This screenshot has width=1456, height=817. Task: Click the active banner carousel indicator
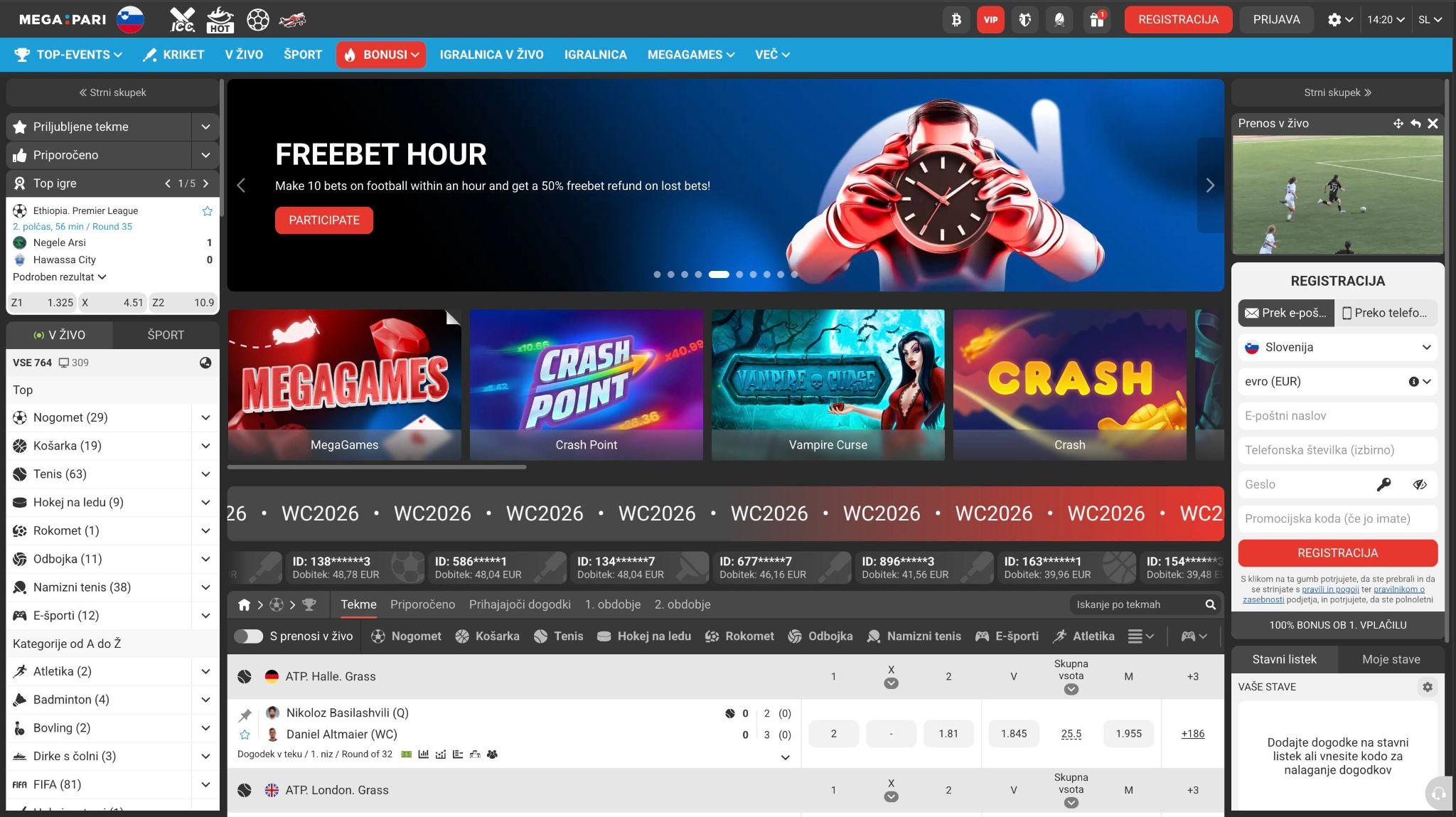[719, 274]
